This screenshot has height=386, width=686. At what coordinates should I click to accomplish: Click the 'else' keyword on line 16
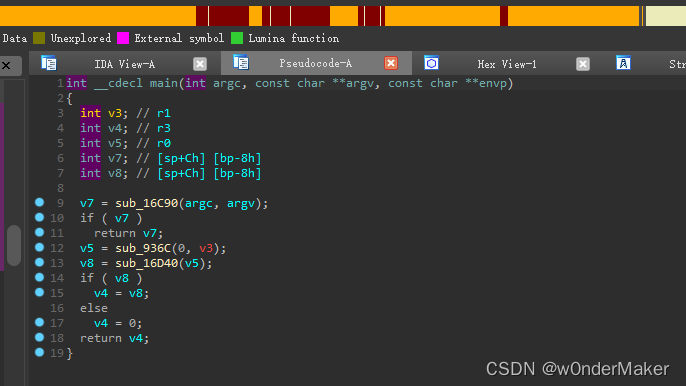[x=94, y=308]
